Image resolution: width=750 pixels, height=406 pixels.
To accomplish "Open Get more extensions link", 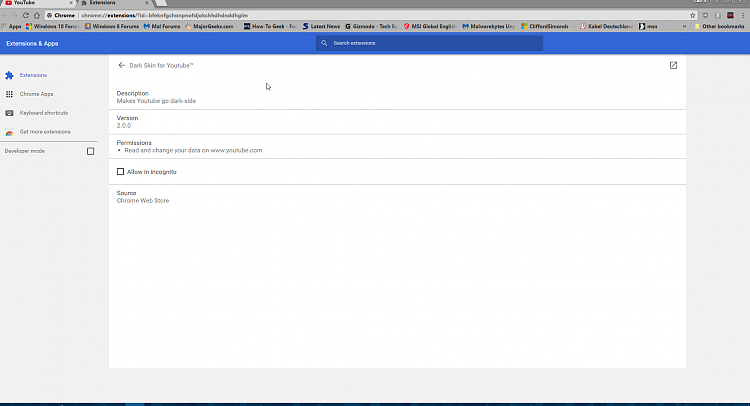I will coord(38,132).
